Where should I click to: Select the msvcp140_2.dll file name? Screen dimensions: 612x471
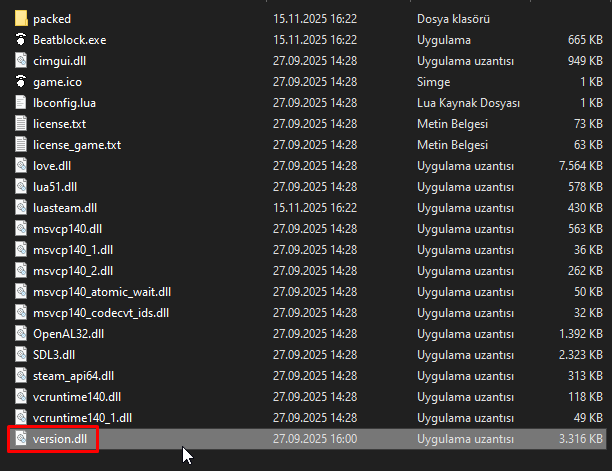click(73, 272)
